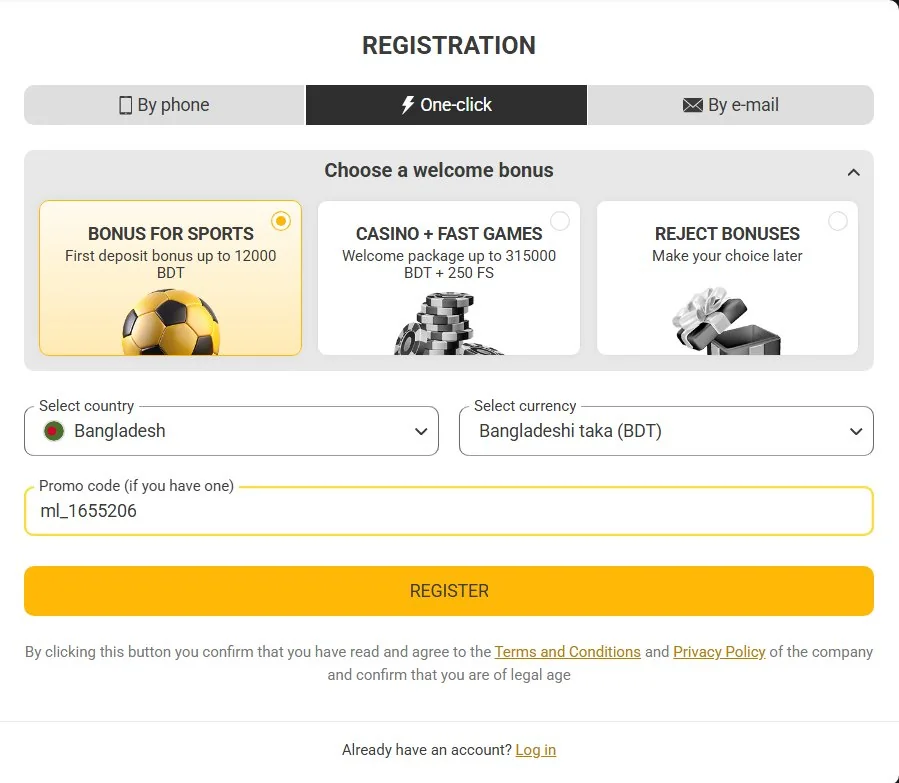This screenshot has width=899, height=783.
Task: Click the lightning bolt One-click icon
Action: pyautogui.click(x=407, y=105)
